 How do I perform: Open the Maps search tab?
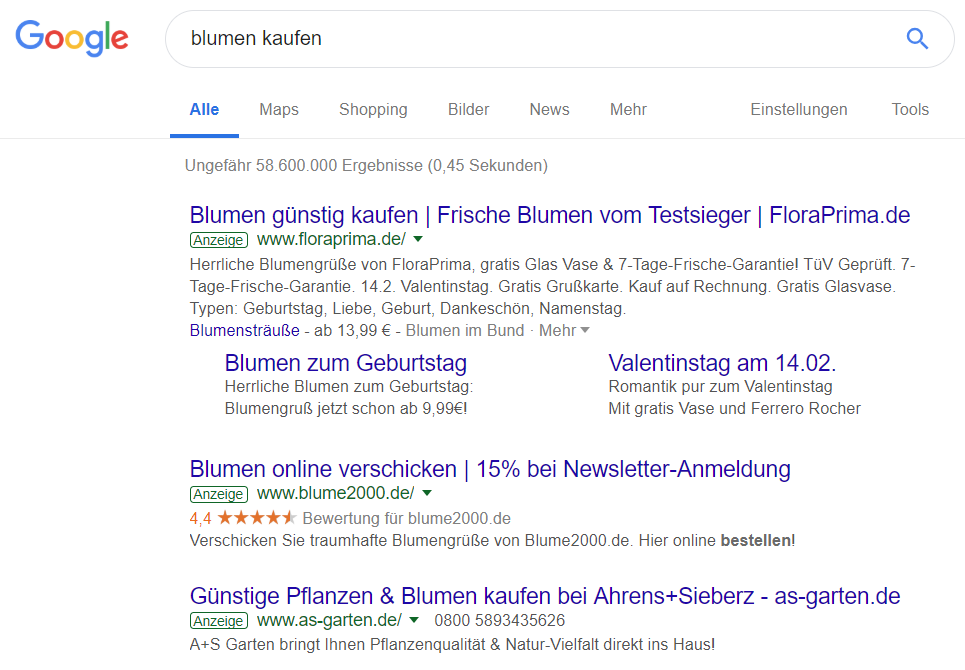278,109
